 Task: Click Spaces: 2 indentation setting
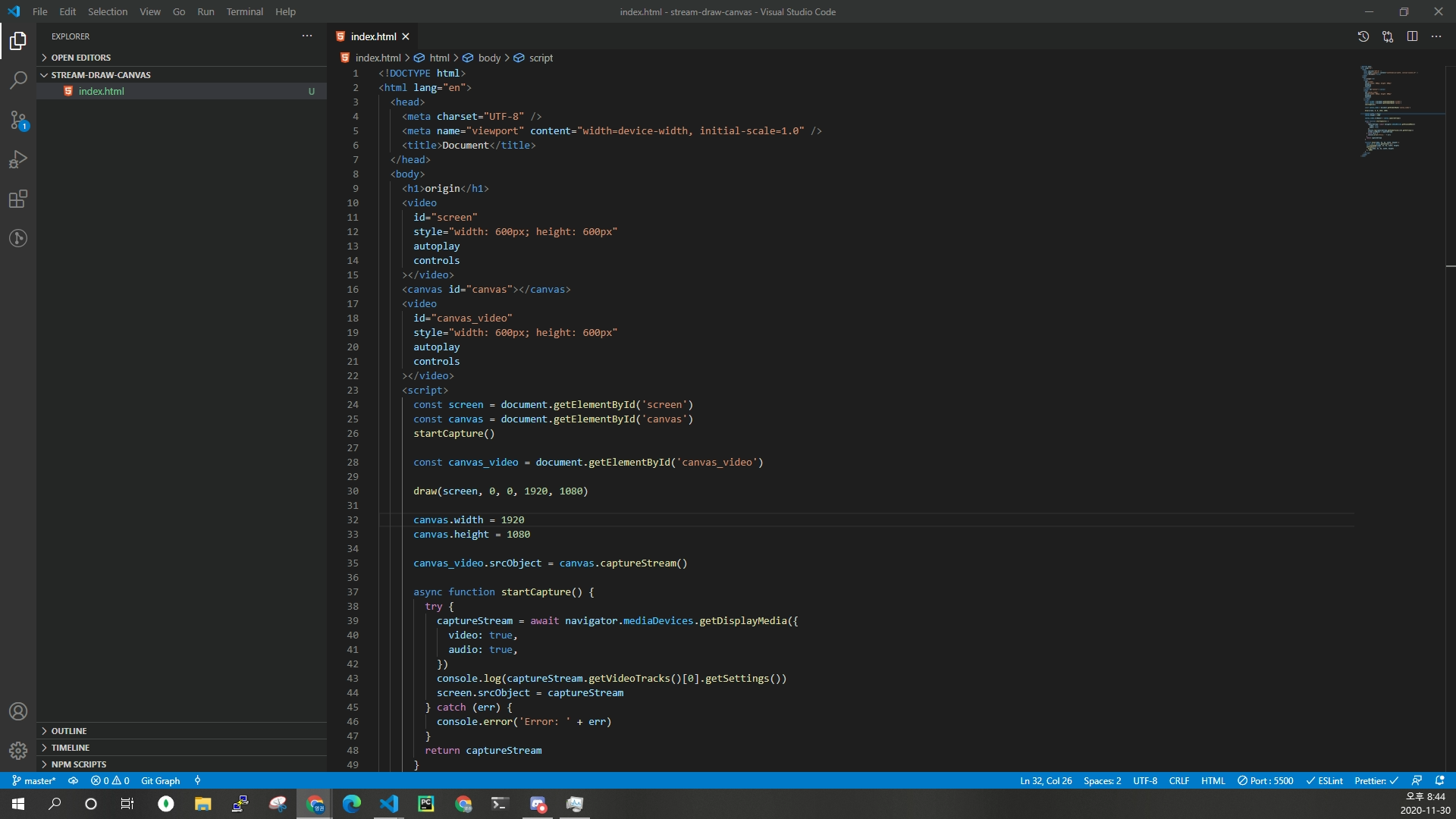(1102, 780)
